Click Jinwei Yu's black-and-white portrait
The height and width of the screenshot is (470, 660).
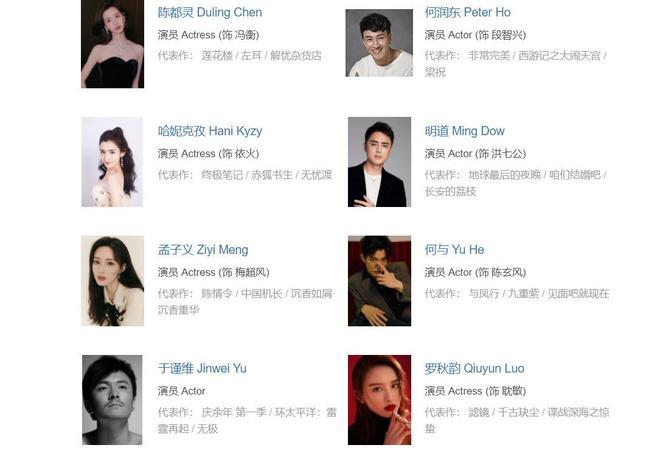[x=112, y=400]
